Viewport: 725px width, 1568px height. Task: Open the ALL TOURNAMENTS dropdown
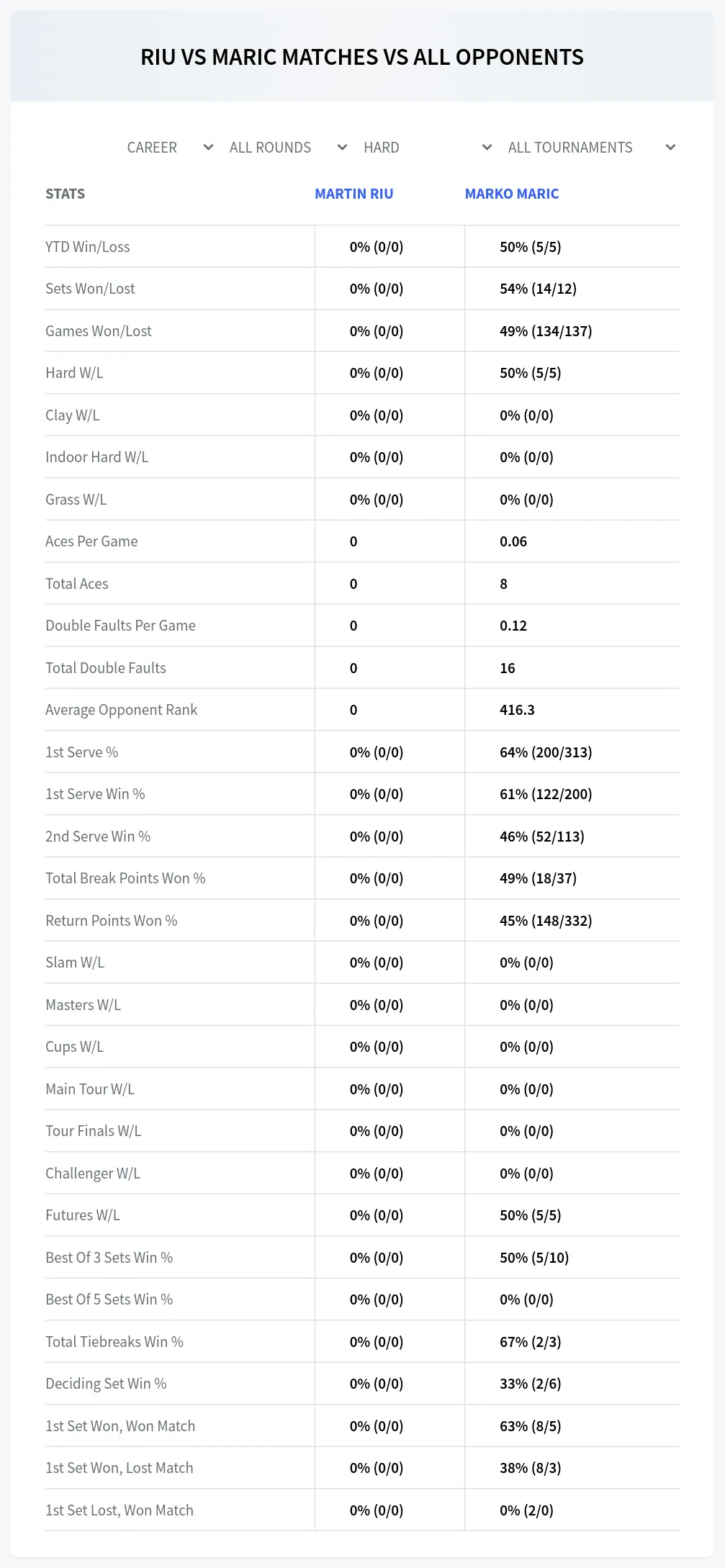coord(591,148)
